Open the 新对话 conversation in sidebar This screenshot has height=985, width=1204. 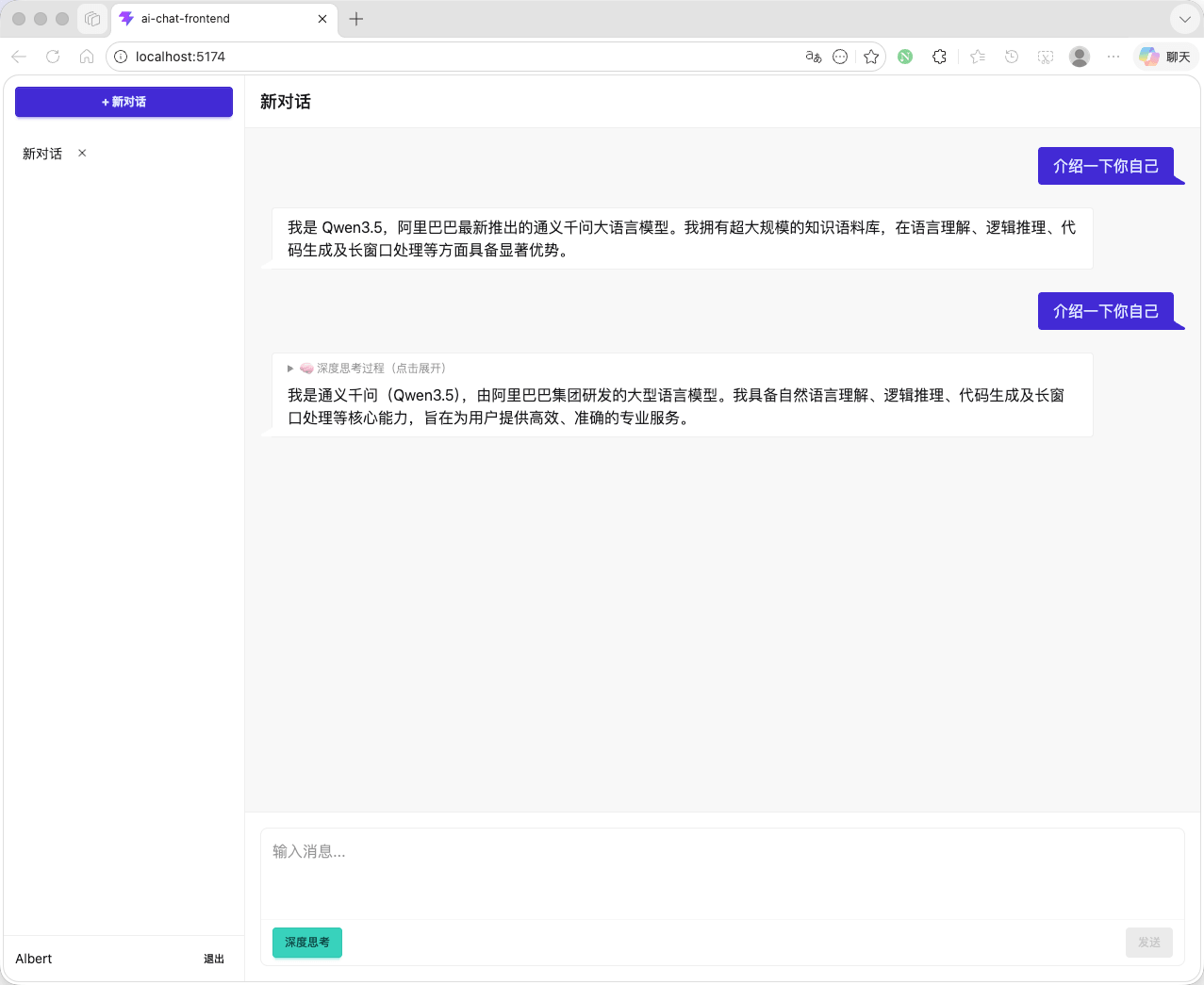click(x=42, y=154)
